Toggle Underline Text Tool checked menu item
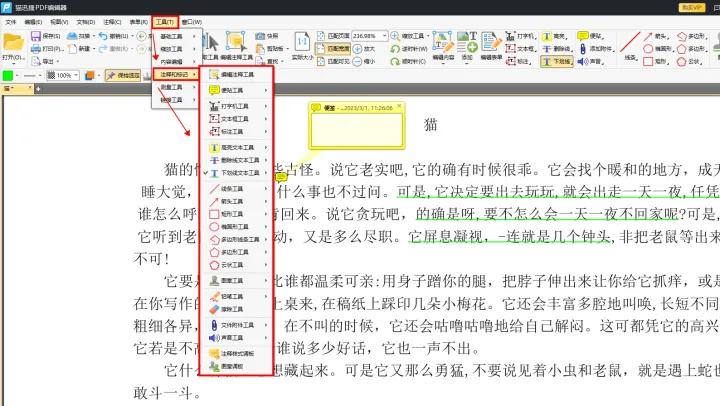This screenshot has height=406, width=720. tap(236, 173)
